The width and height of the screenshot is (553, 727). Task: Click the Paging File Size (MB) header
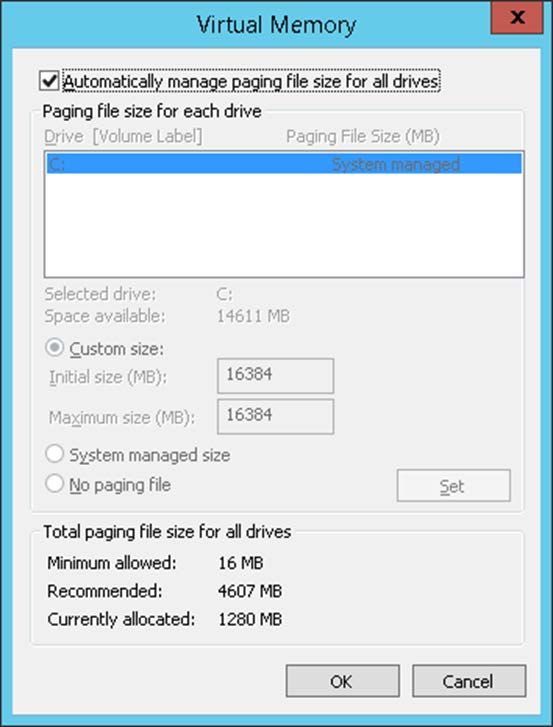pos(363,137)
